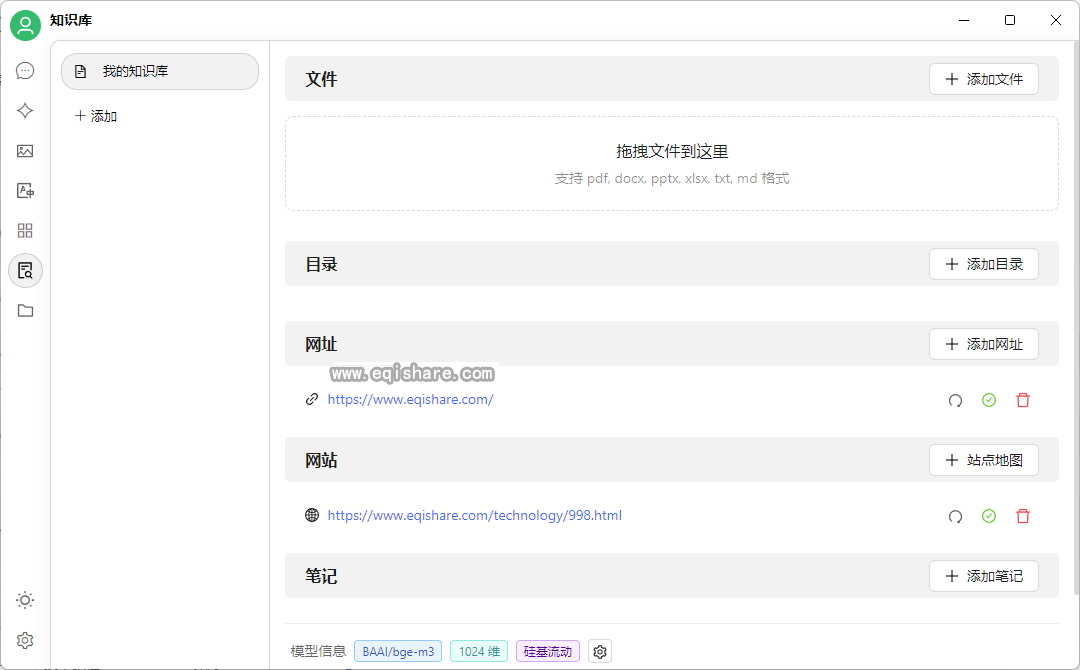Open the files folder icon in sidebar

coord(25,310)
